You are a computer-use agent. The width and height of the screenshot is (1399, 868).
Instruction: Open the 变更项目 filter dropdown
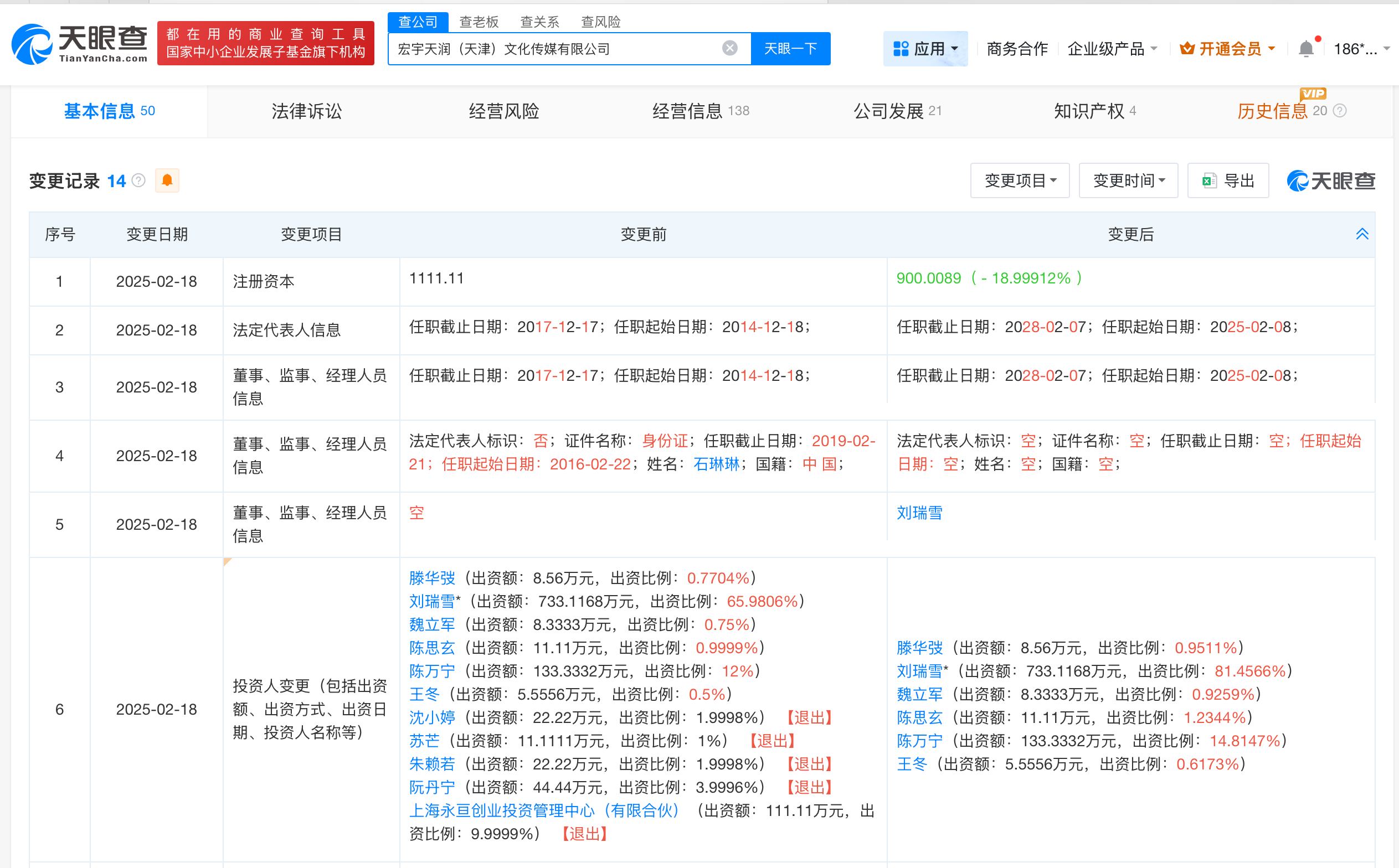(x=1020, y=180)
